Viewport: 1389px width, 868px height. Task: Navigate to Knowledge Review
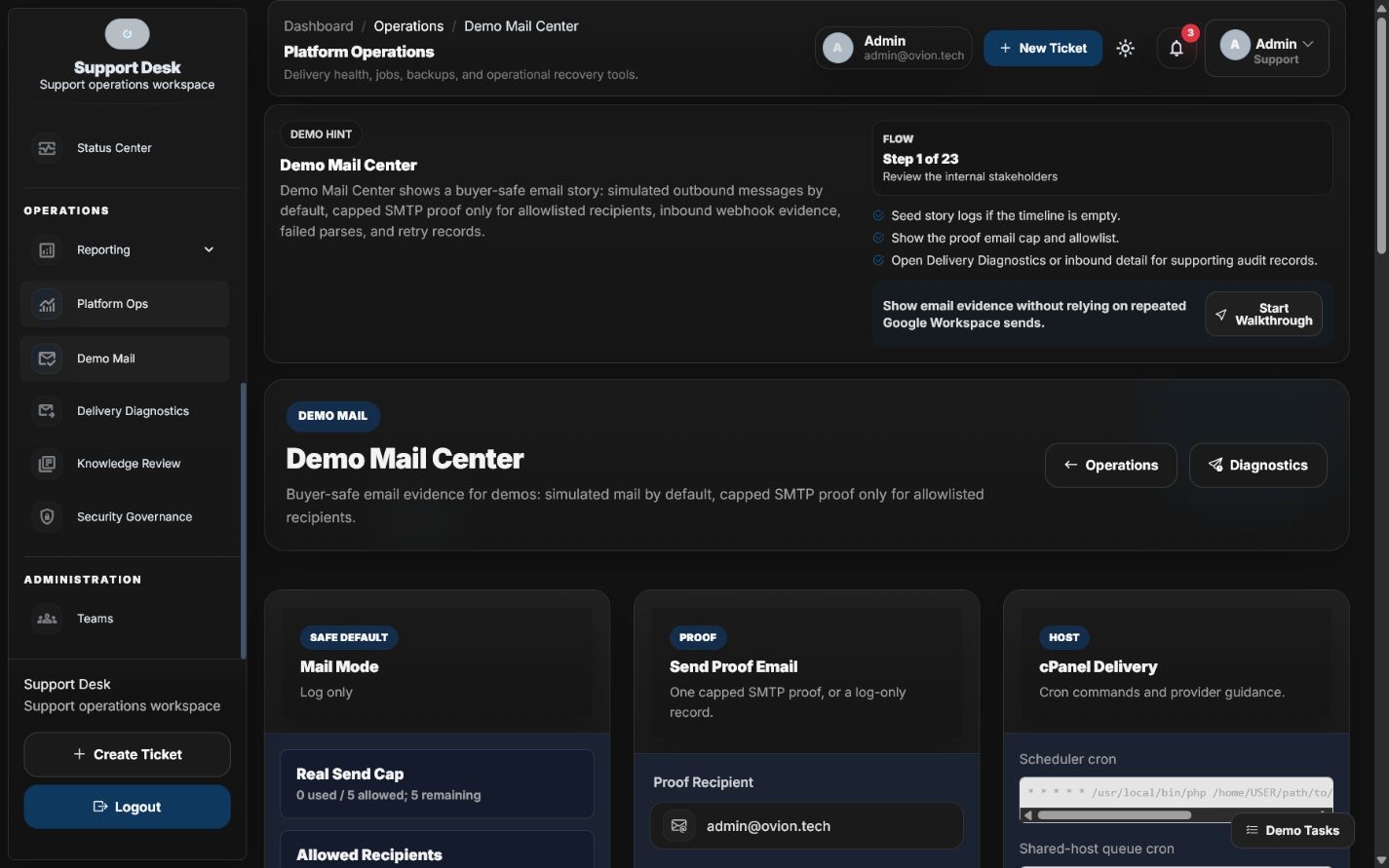[125, 464]
